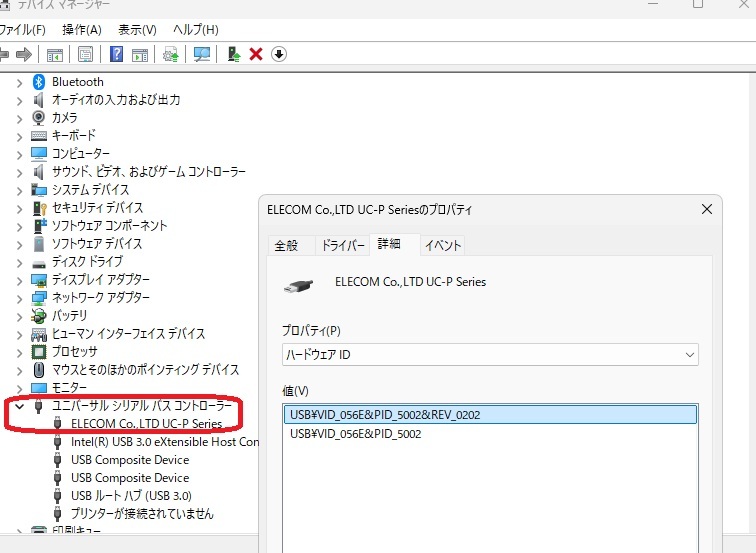Click the disk drive icon
This screenshot has height=553, width=756.
tap(39, 264)
